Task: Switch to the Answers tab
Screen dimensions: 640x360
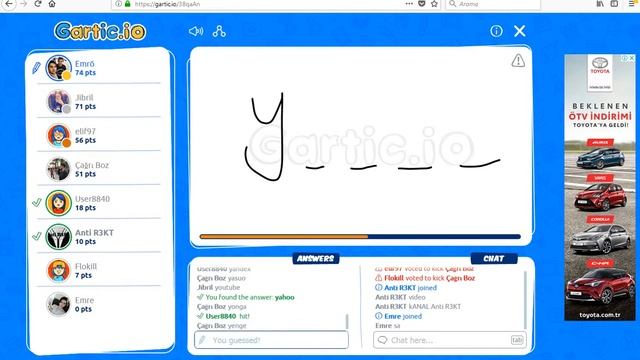Action: (x=316, y=259)
